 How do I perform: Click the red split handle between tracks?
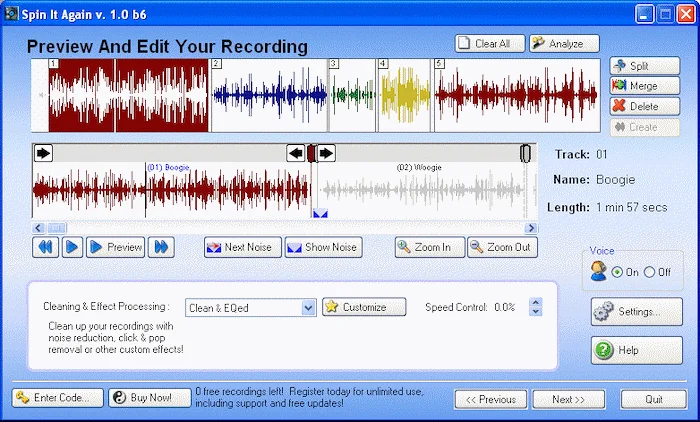311,153
